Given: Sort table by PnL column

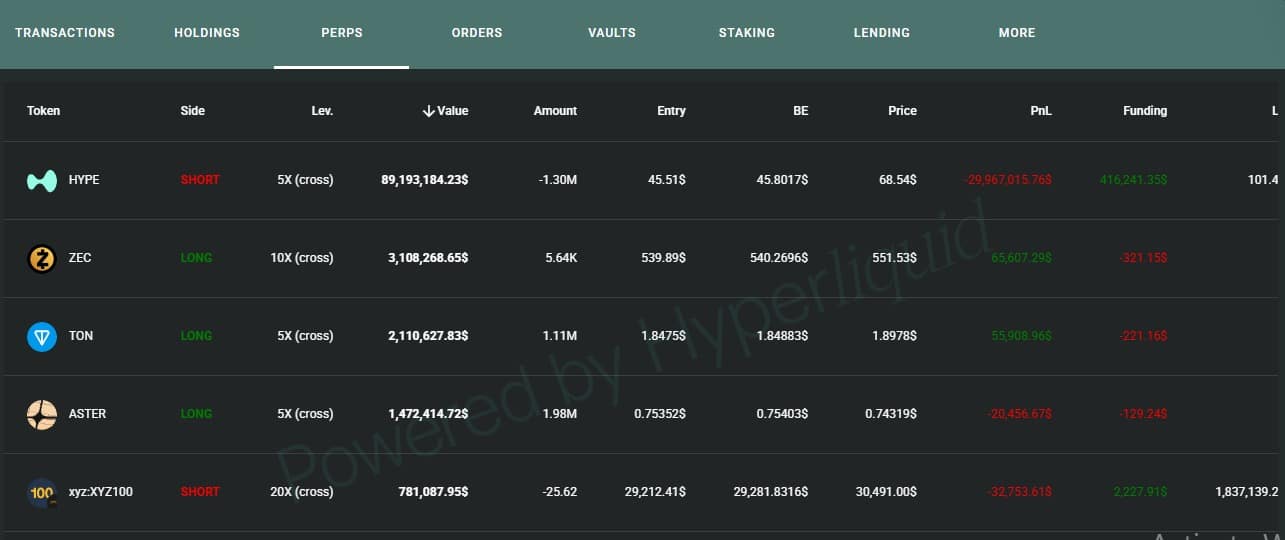Looking at the screenshot, I should coord(1041,111).
